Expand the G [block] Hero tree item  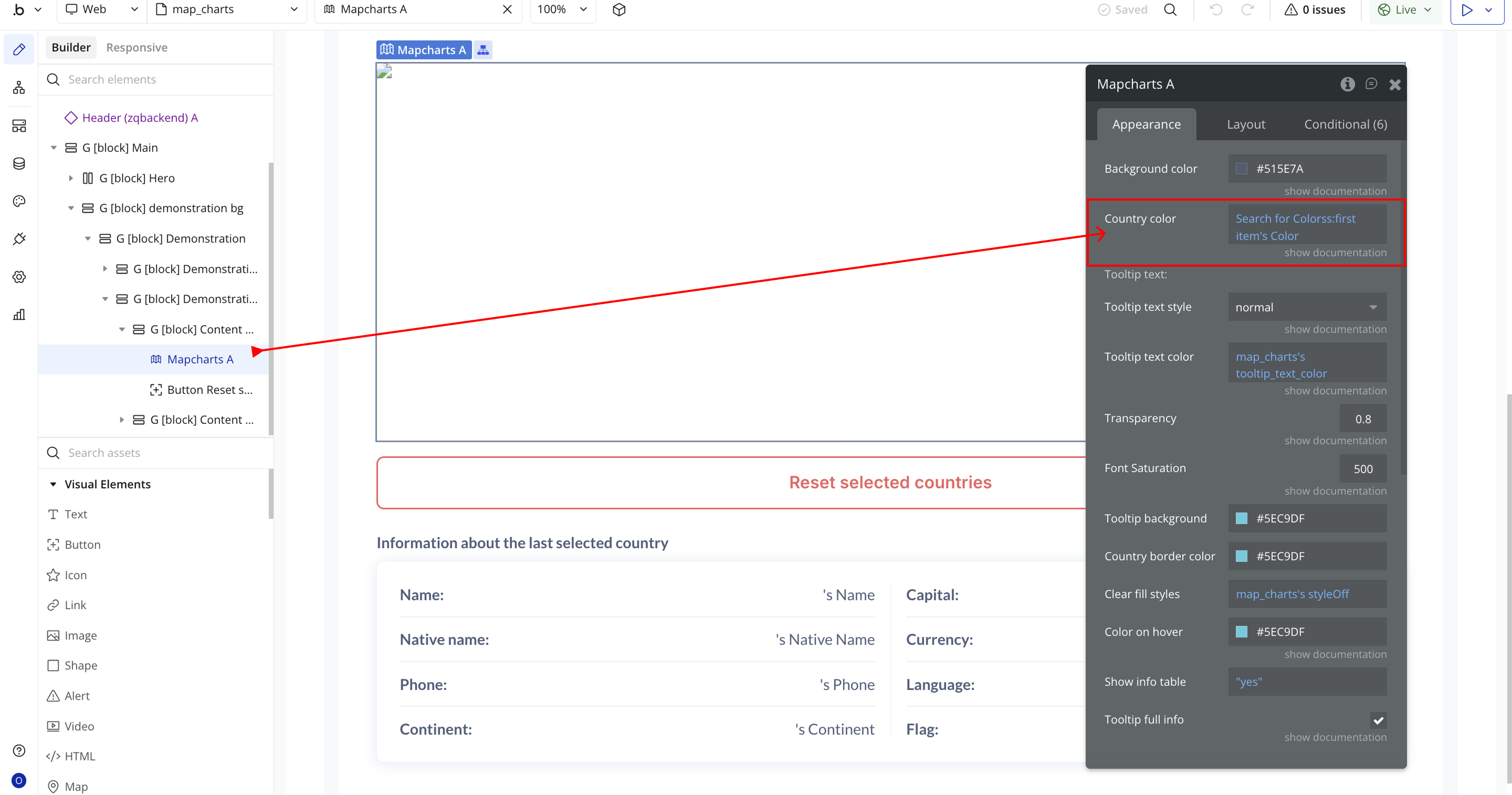click(71, 178)
